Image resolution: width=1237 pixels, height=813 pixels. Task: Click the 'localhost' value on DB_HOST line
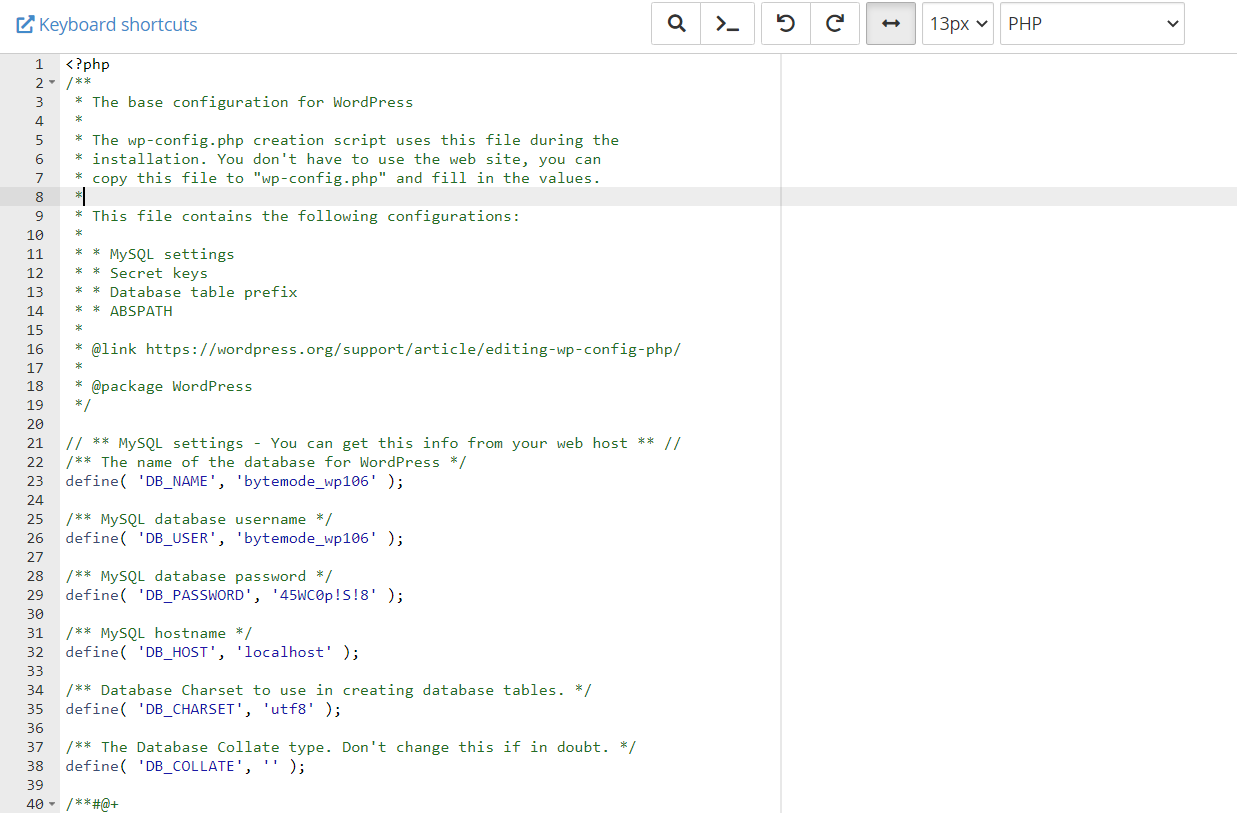coord(283,652)
